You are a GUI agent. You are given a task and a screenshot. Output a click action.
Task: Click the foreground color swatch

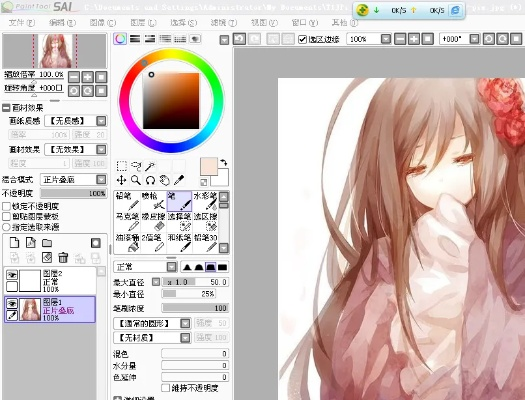[209, 166]
